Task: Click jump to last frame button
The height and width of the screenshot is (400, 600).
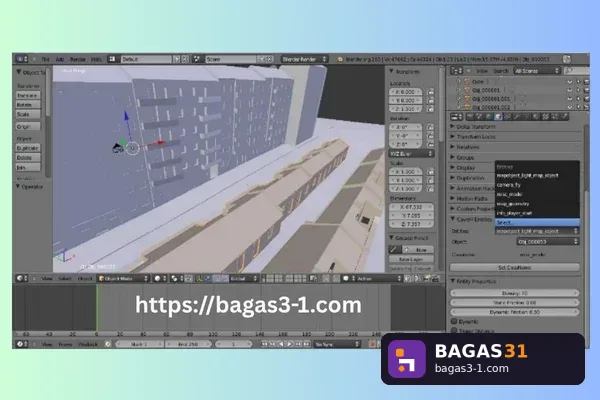Action: coord(307,344)
